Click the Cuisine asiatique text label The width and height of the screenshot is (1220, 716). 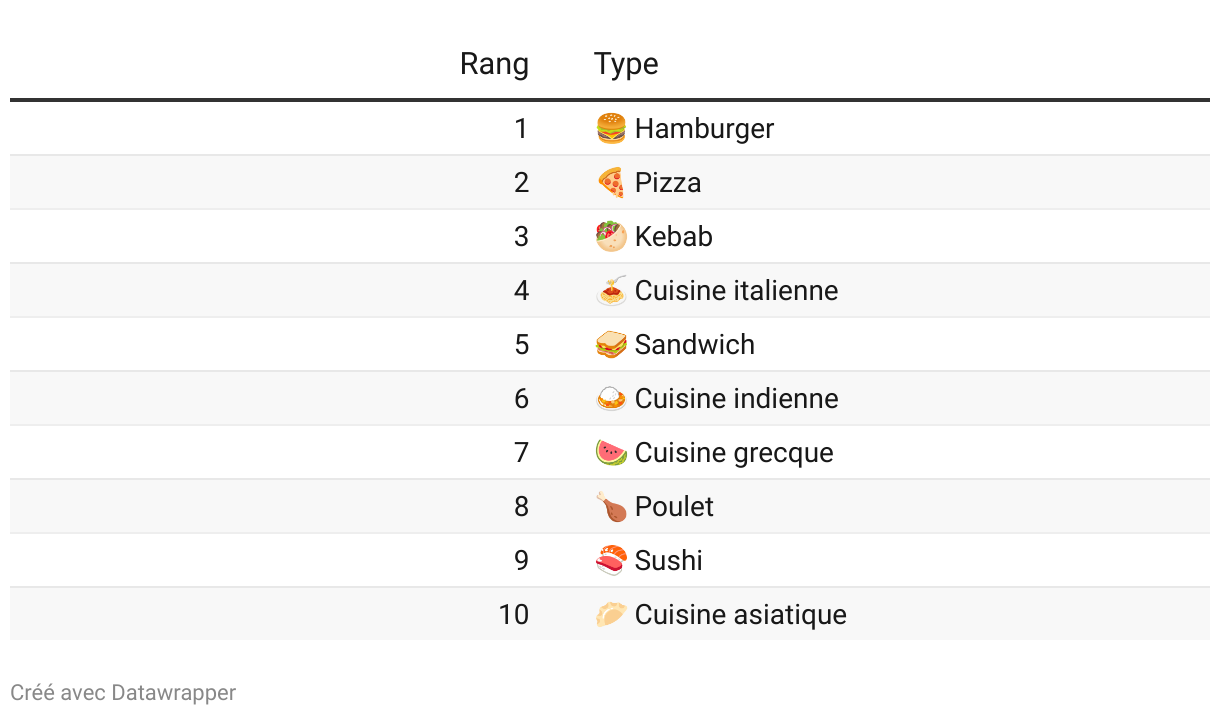(x=740, y=614)
